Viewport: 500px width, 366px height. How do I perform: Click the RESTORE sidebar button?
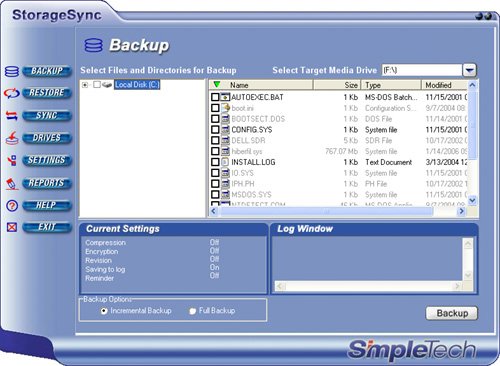point(47,93)
